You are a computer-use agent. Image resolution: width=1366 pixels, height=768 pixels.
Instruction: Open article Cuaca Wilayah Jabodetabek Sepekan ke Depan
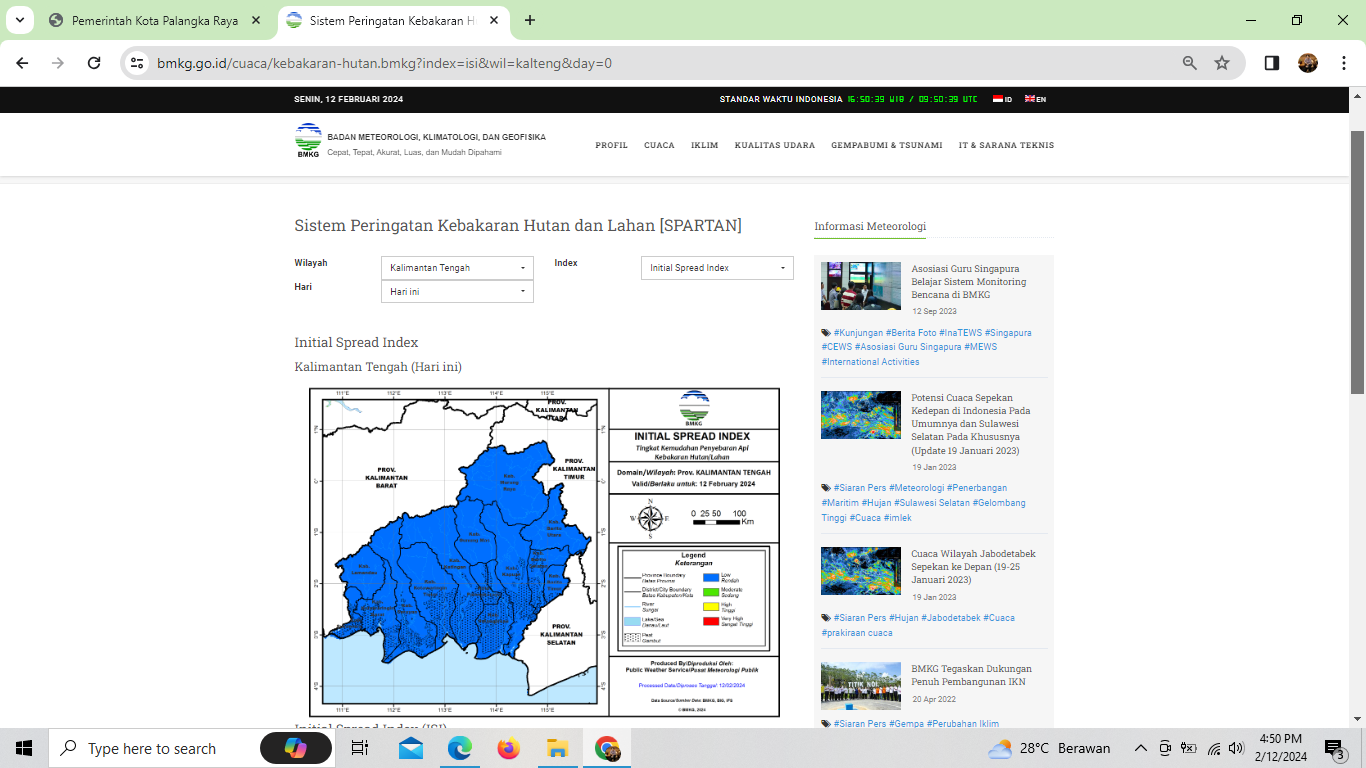click(973, 567)
